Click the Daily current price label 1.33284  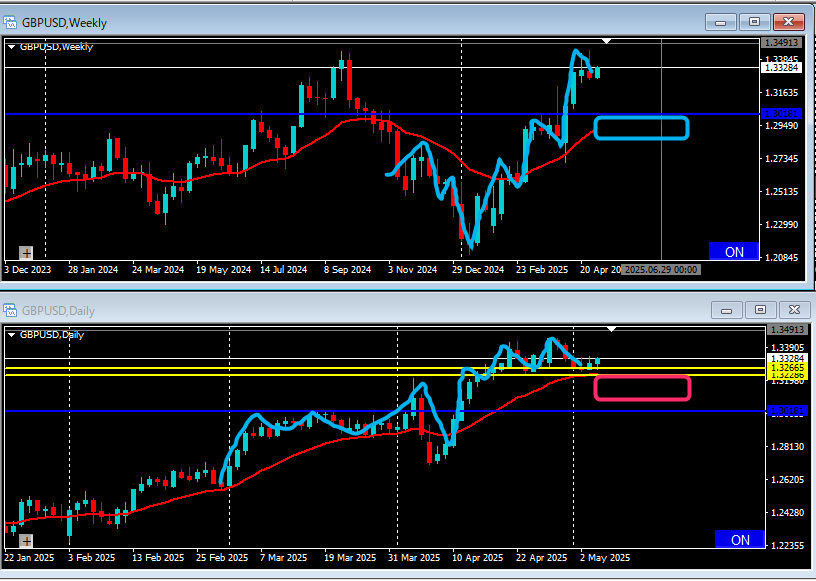point(787,358)
